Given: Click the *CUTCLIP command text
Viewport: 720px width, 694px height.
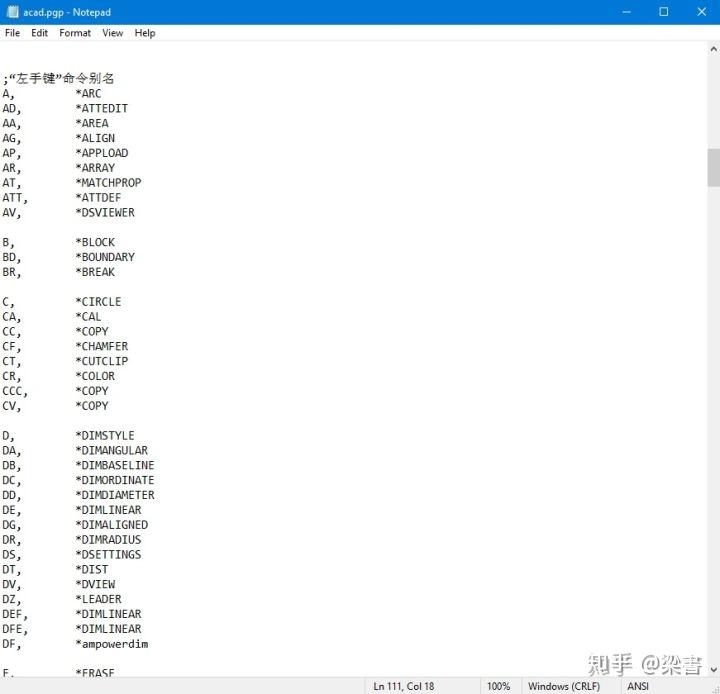Looking at the screenshot, I should (101, 361).
